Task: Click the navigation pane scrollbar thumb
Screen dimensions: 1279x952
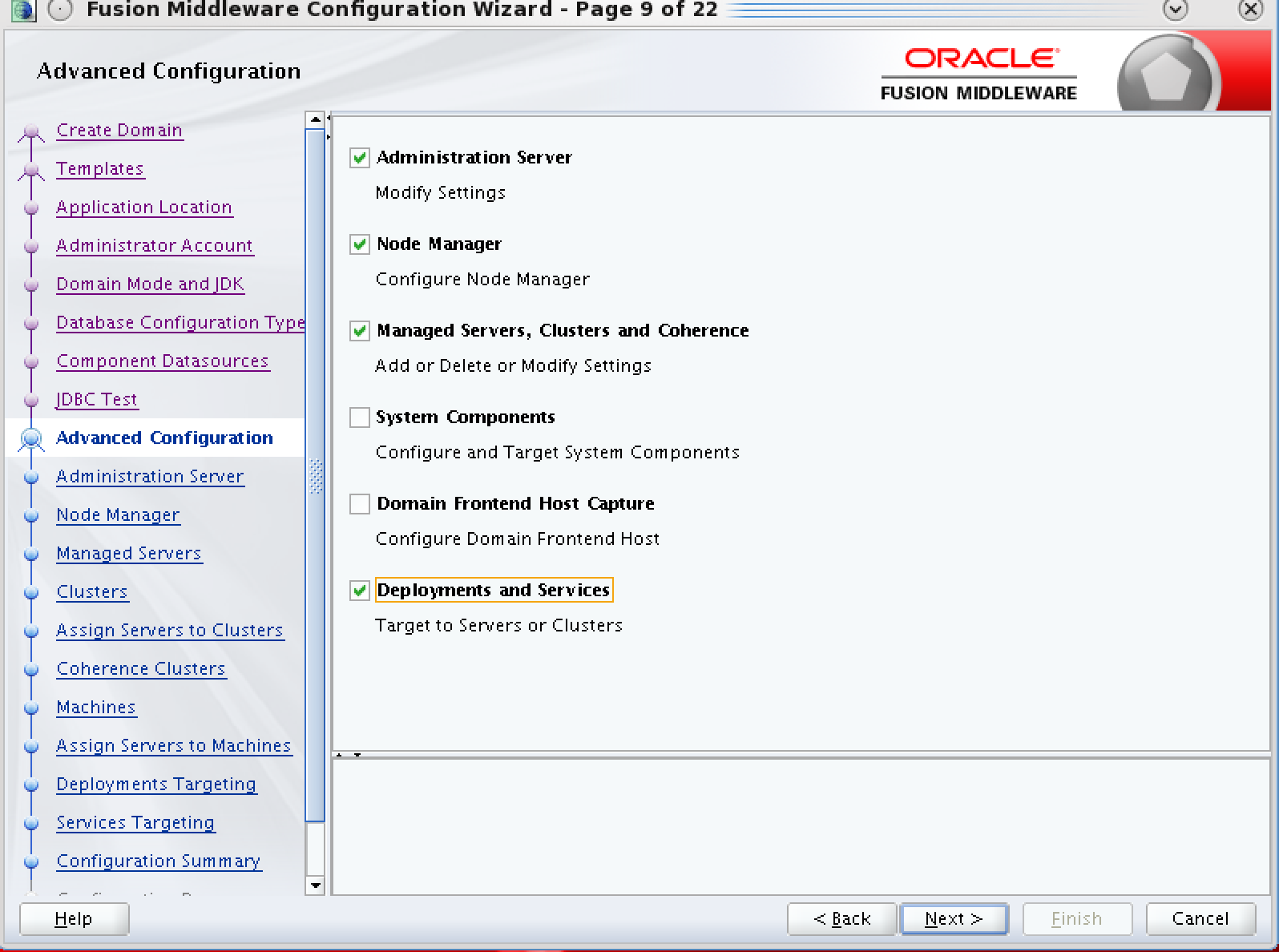Action: pyautogui.click(x=316, y=476)
